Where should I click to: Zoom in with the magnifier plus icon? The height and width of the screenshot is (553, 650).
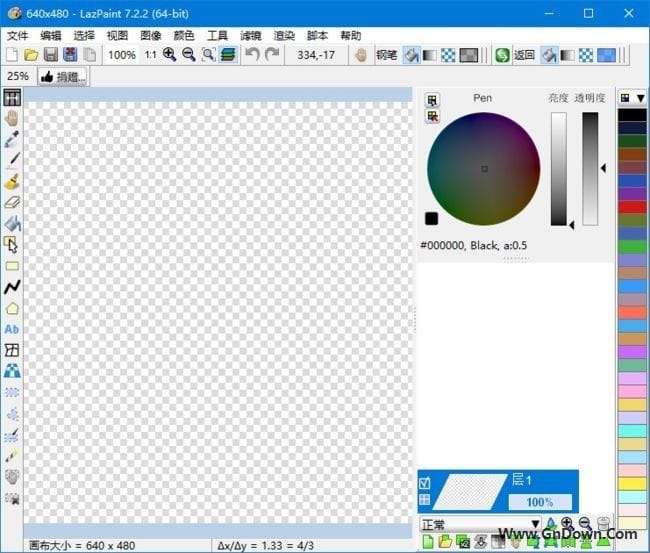[169, 54]
